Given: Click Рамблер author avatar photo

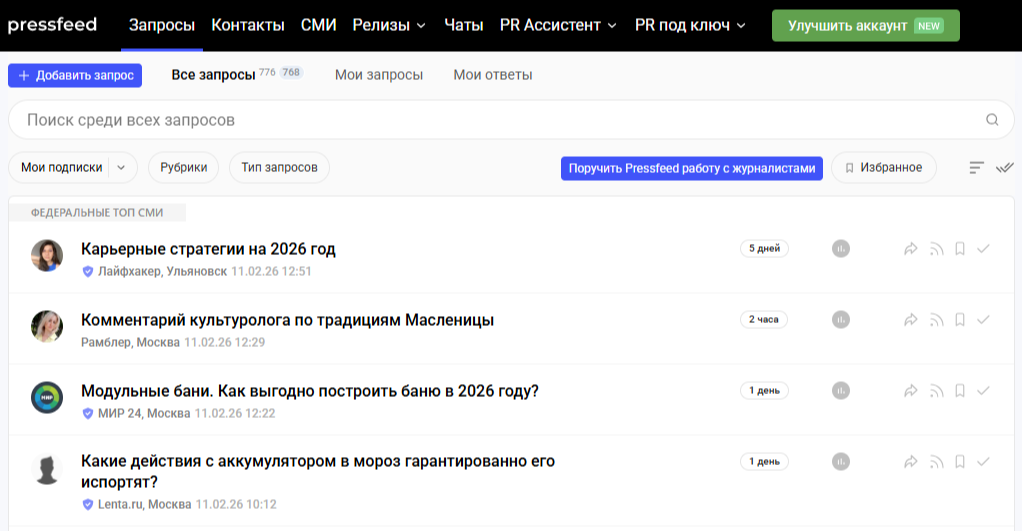Looking at the screenshot, I should tap(47, 326).
